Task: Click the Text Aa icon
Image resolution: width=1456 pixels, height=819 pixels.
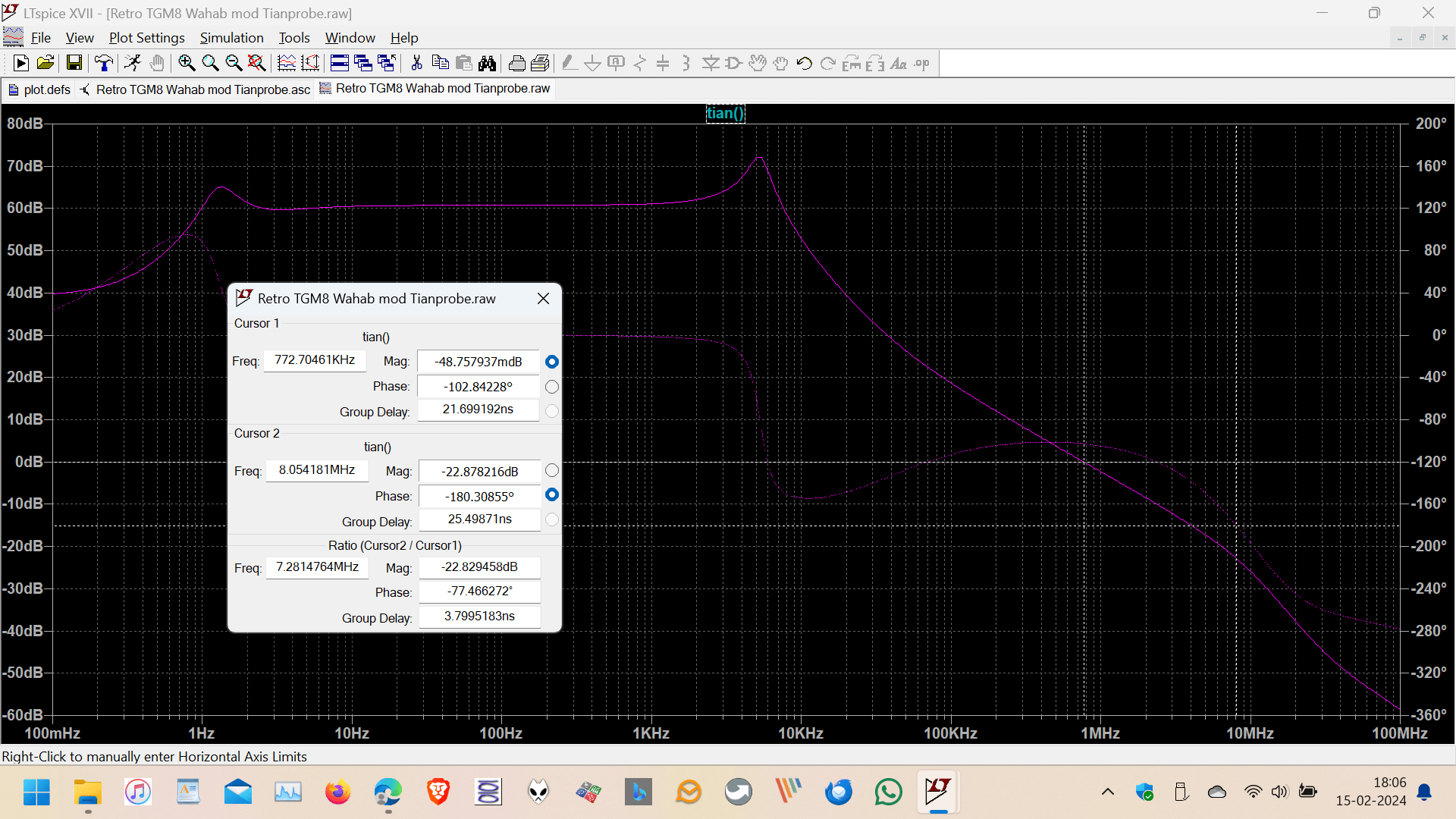Action: coord(899,64)
